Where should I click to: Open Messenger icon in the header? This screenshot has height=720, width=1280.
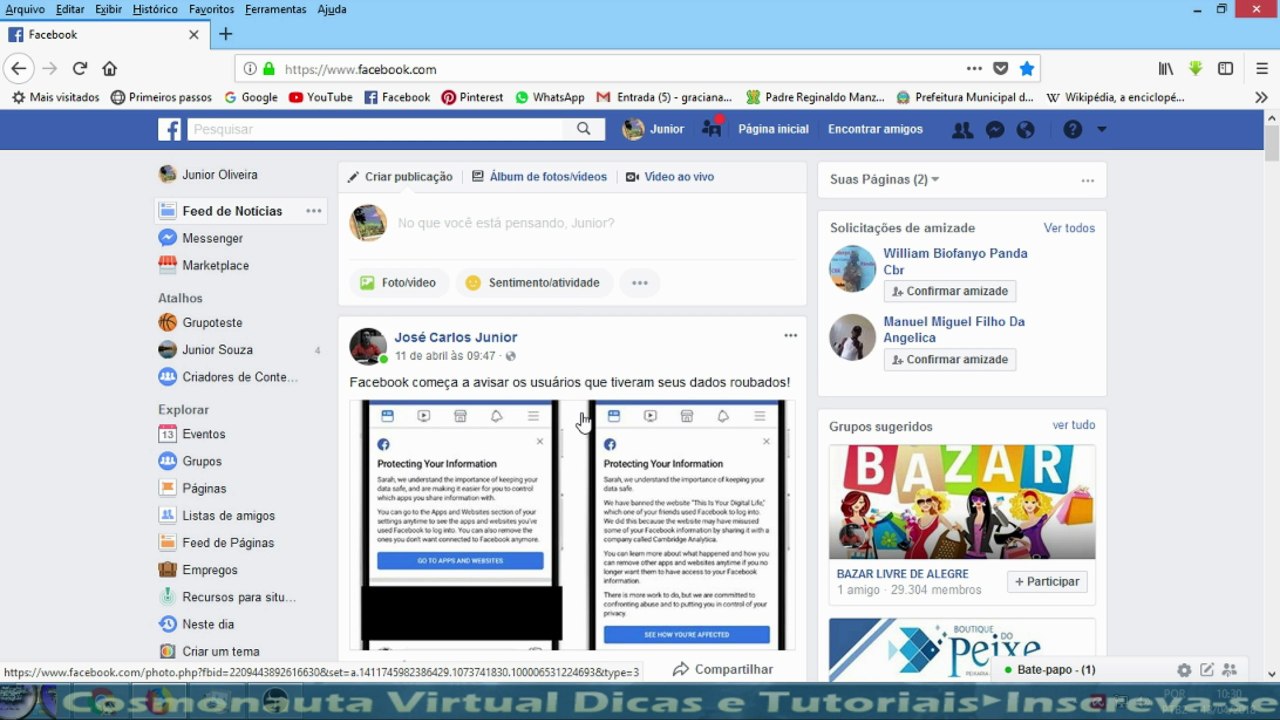tap(995, 129)
